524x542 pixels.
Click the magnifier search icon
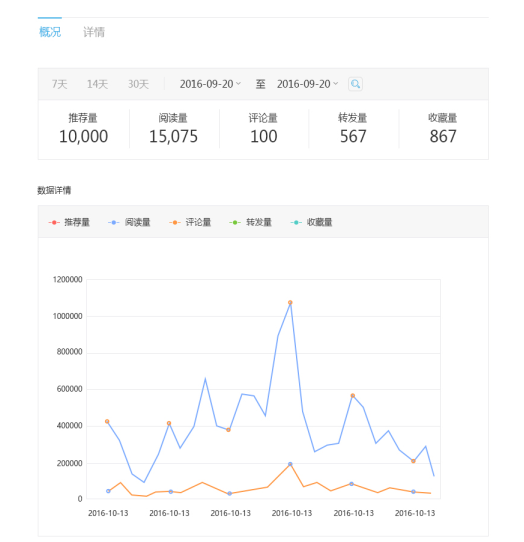point(355,84)
